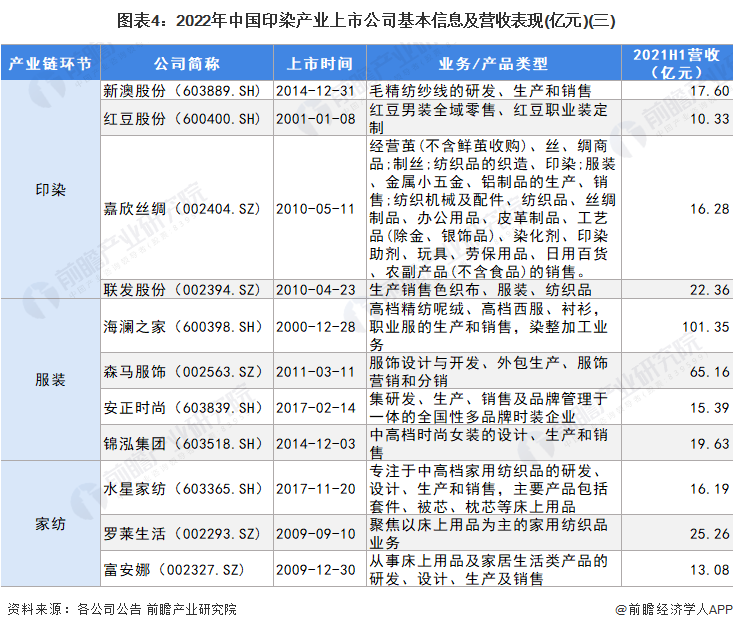Click revenue value 19.63
Viewport: 733px width, 630px height.
(x=710, y=444)
